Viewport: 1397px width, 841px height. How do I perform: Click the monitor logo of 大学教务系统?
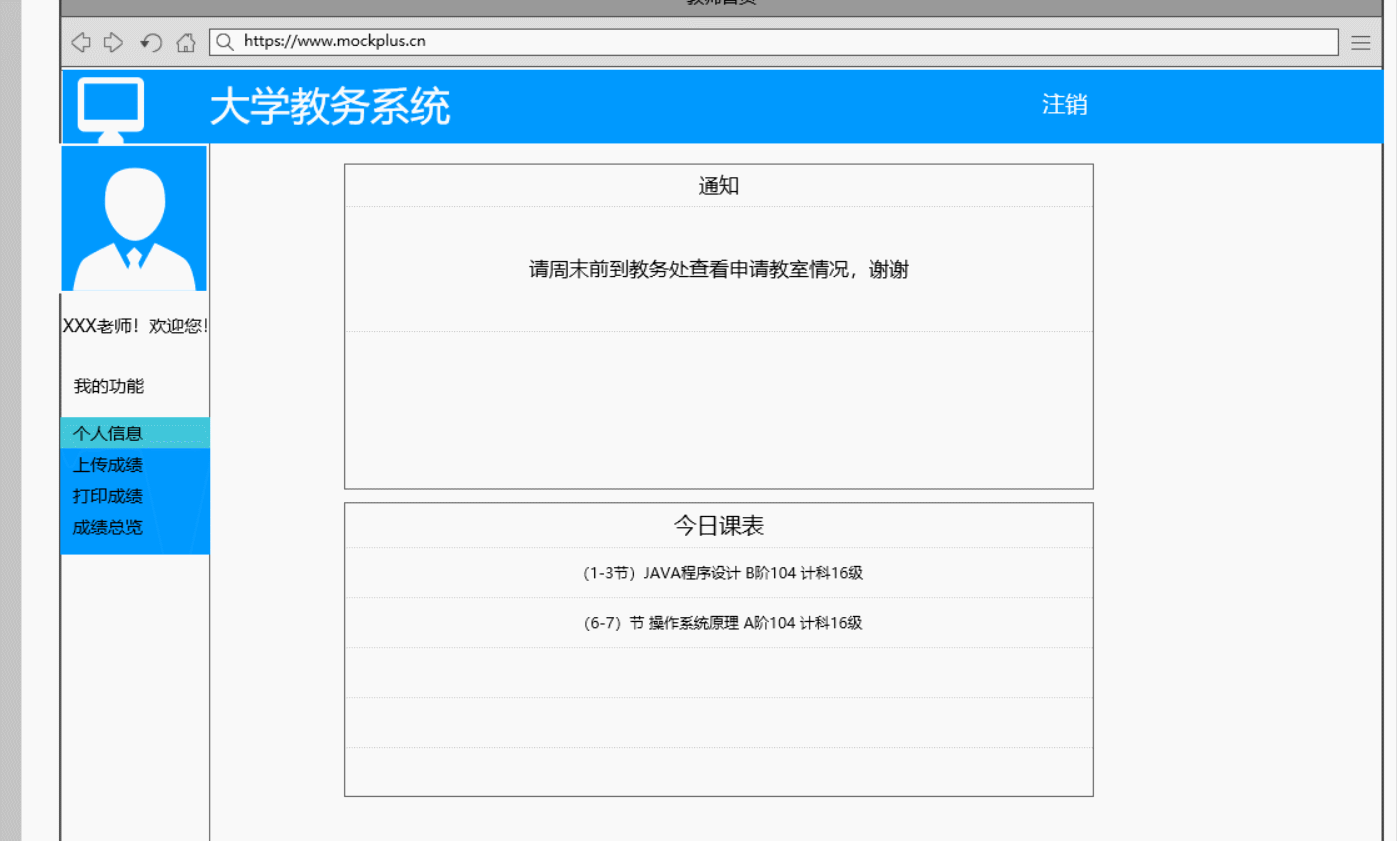(110, 104)
